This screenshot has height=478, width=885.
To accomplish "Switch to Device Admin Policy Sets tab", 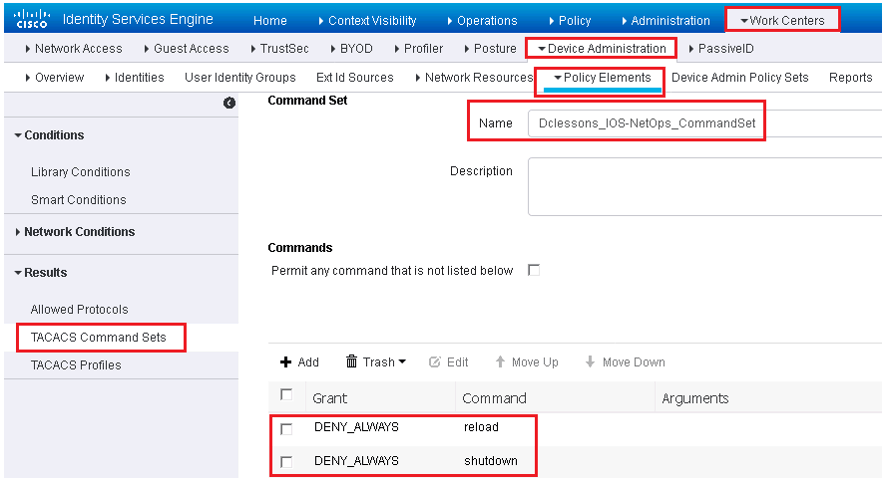I will click(739, 77).
